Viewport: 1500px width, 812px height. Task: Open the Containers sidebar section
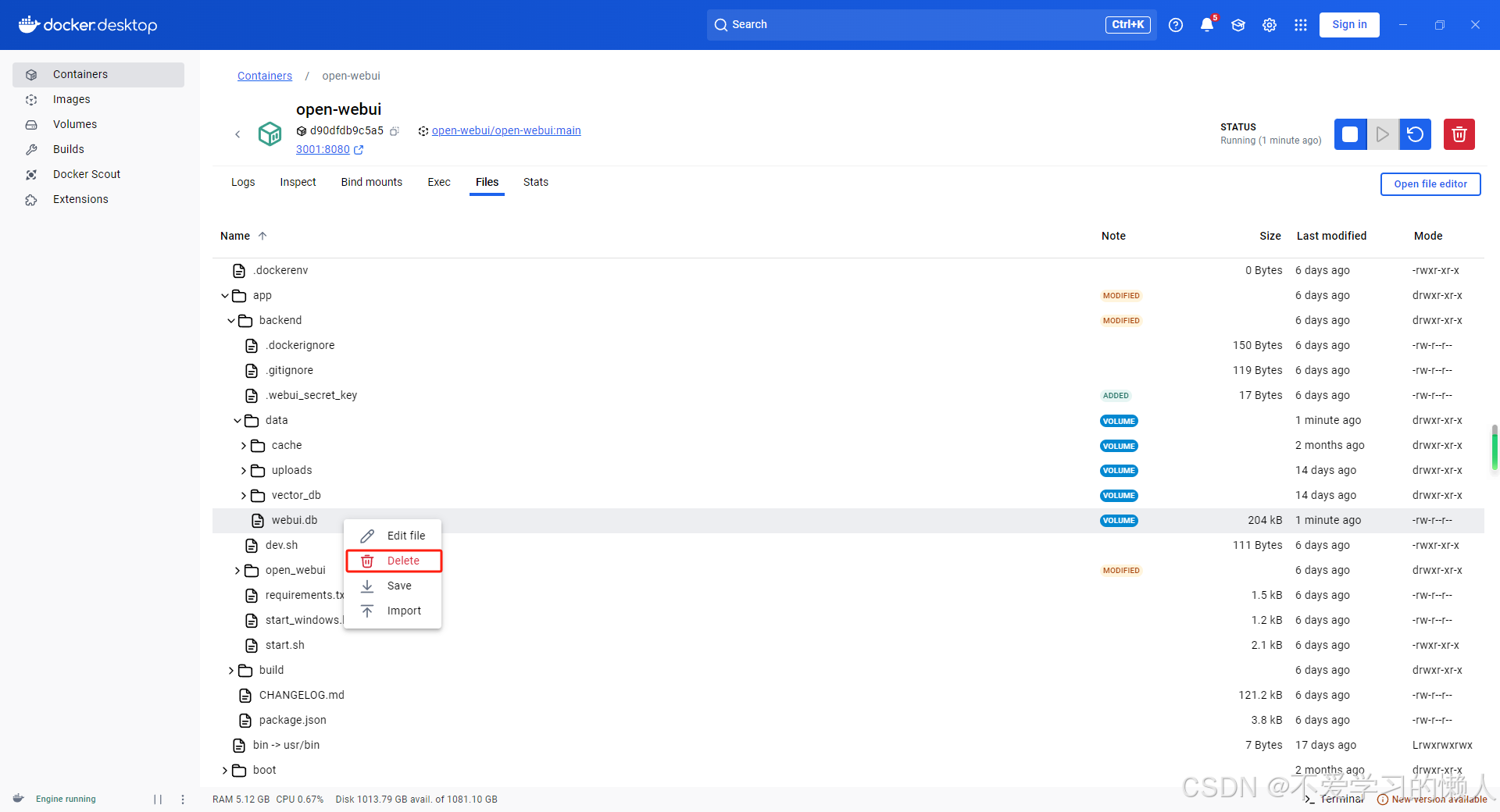click(x=98, y=74)
